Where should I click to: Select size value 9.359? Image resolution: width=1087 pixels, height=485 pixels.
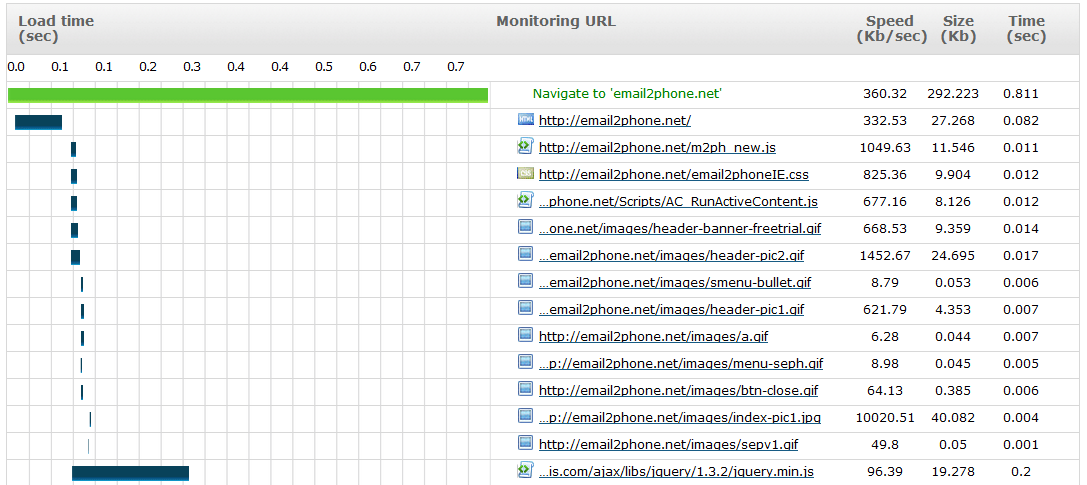(953, 229)
